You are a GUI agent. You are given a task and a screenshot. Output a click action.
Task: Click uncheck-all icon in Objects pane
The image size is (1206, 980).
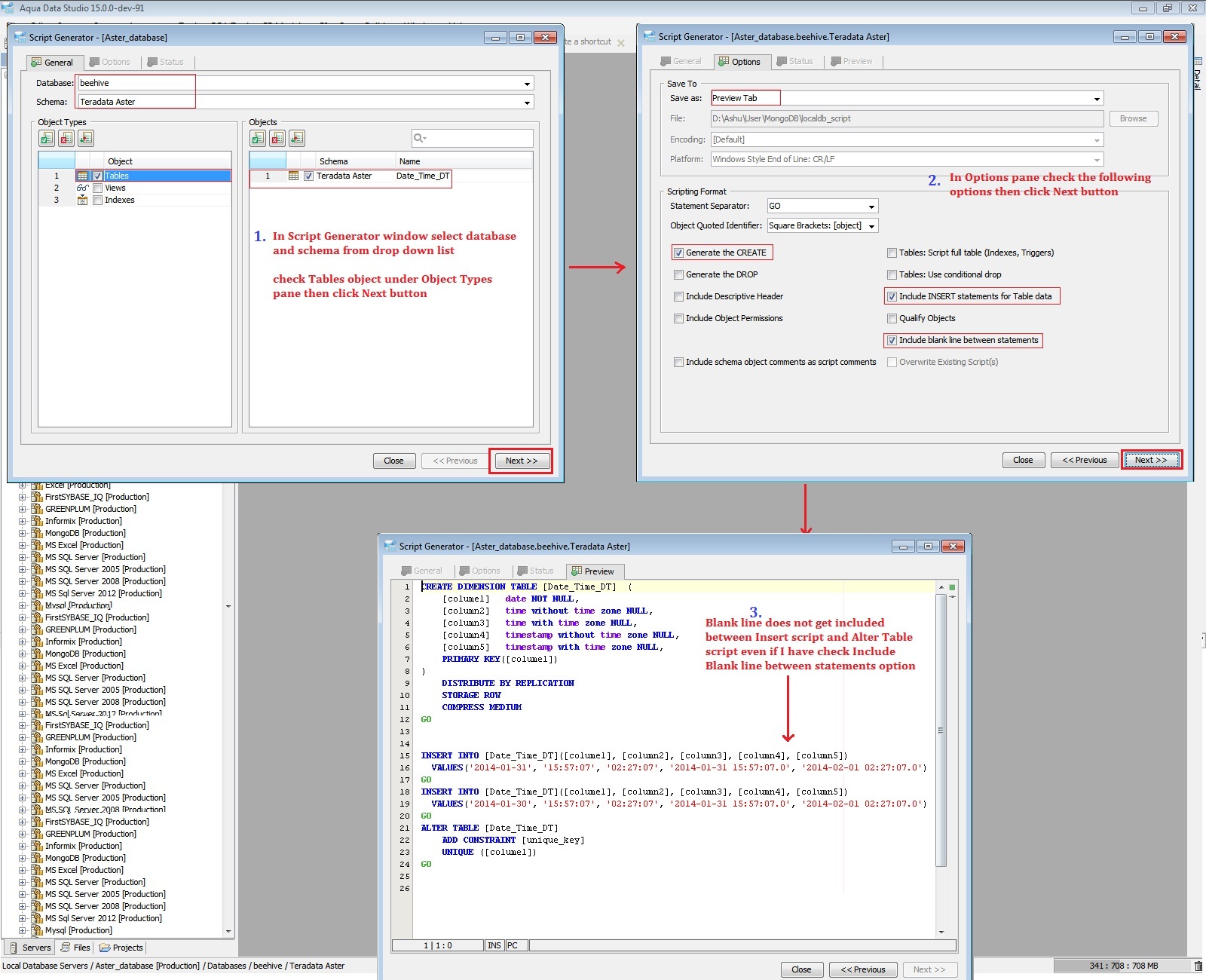277,138
